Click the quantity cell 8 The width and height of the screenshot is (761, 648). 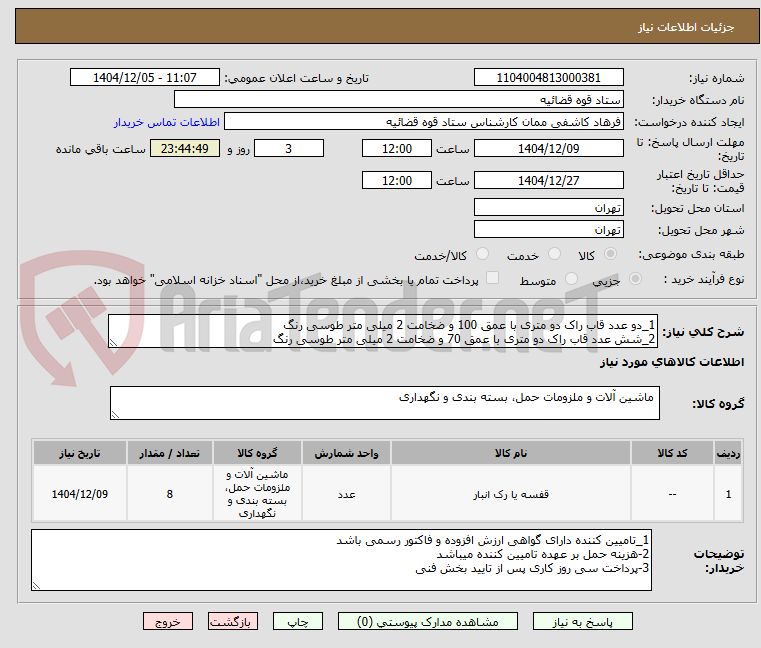(169, 494)
